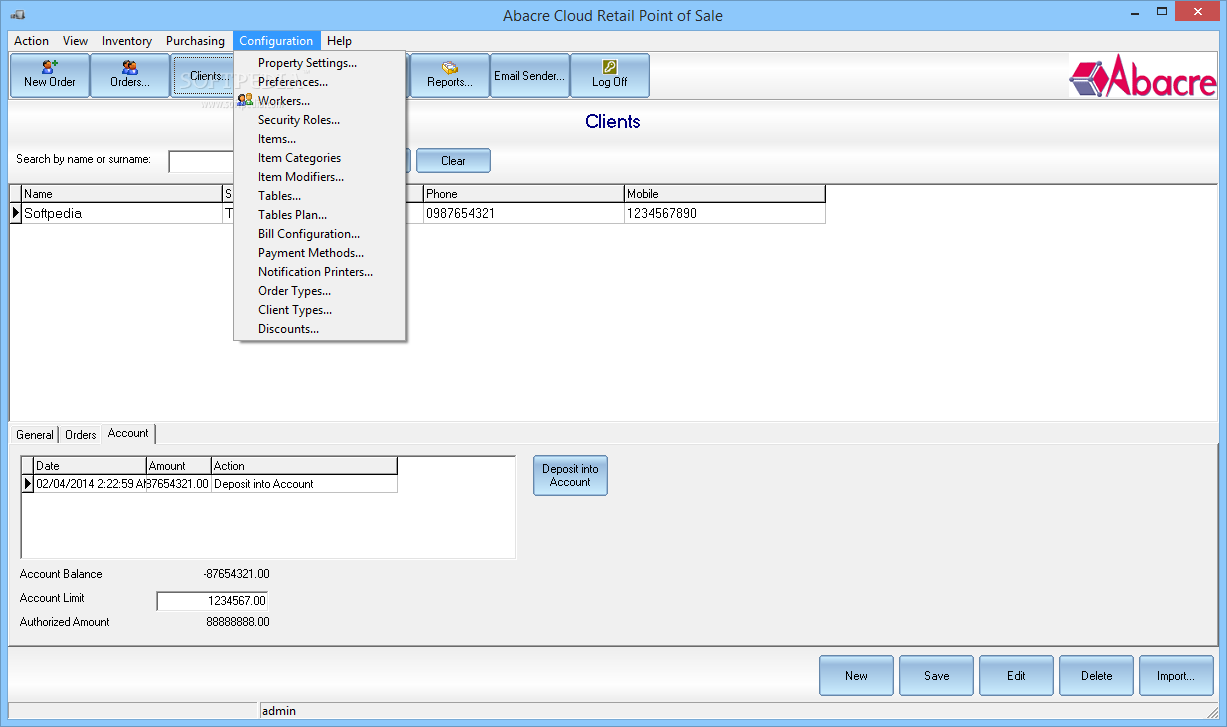This screenshot has height=727, width=1227.
Task: Open Payment Methods menu entry
Action: pyautogui.click(x=320, y=253)
